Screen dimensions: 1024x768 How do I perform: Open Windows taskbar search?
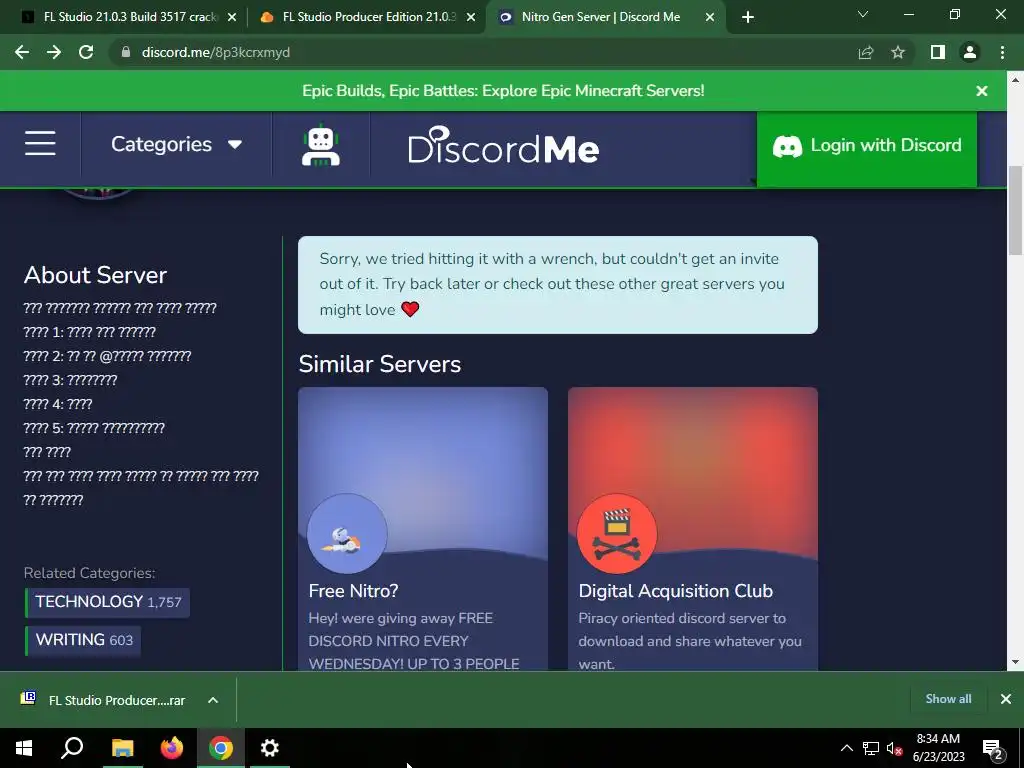click(x=72, y=748)
